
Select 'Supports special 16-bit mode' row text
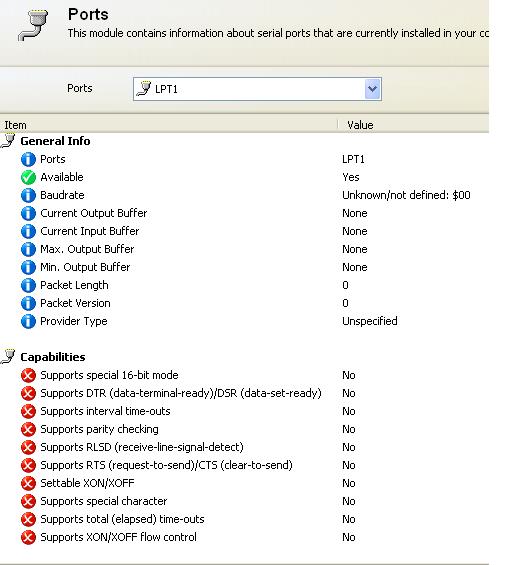(x=109, y=375)
